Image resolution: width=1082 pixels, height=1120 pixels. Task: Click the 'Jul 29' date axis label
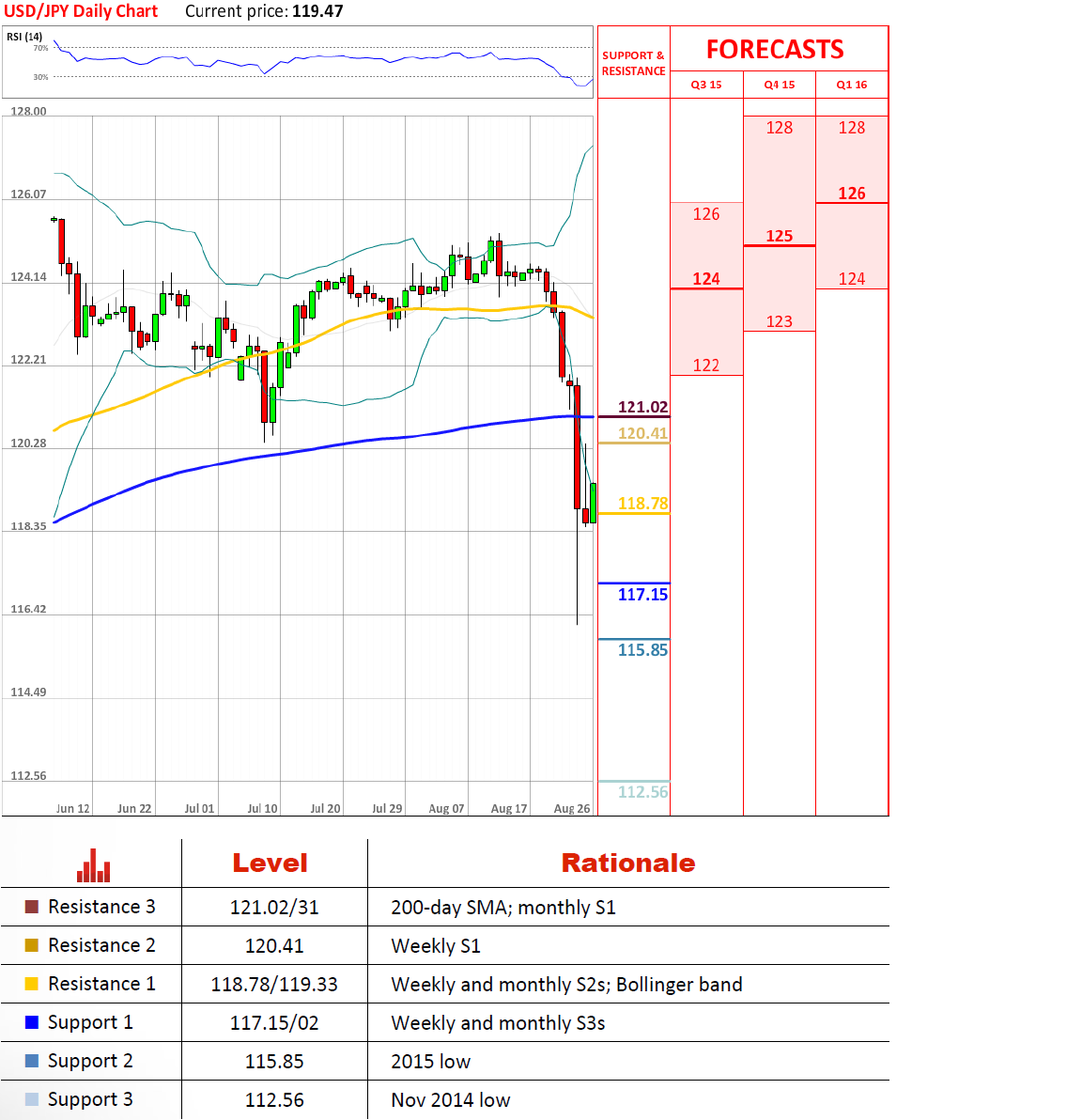tap(387, 809)
